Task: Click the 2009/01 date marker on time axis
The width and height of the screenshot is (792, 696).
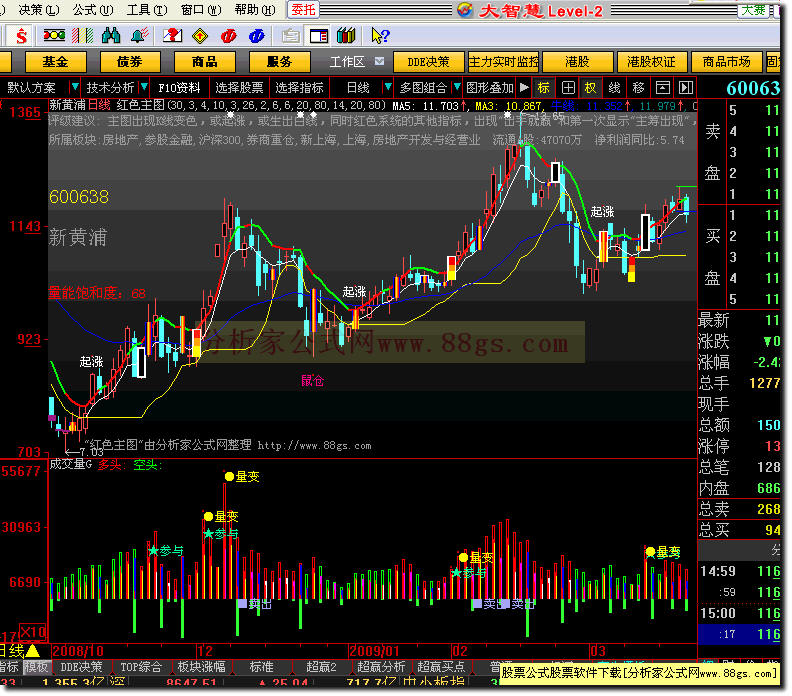Action: click(x=374, y=651)
